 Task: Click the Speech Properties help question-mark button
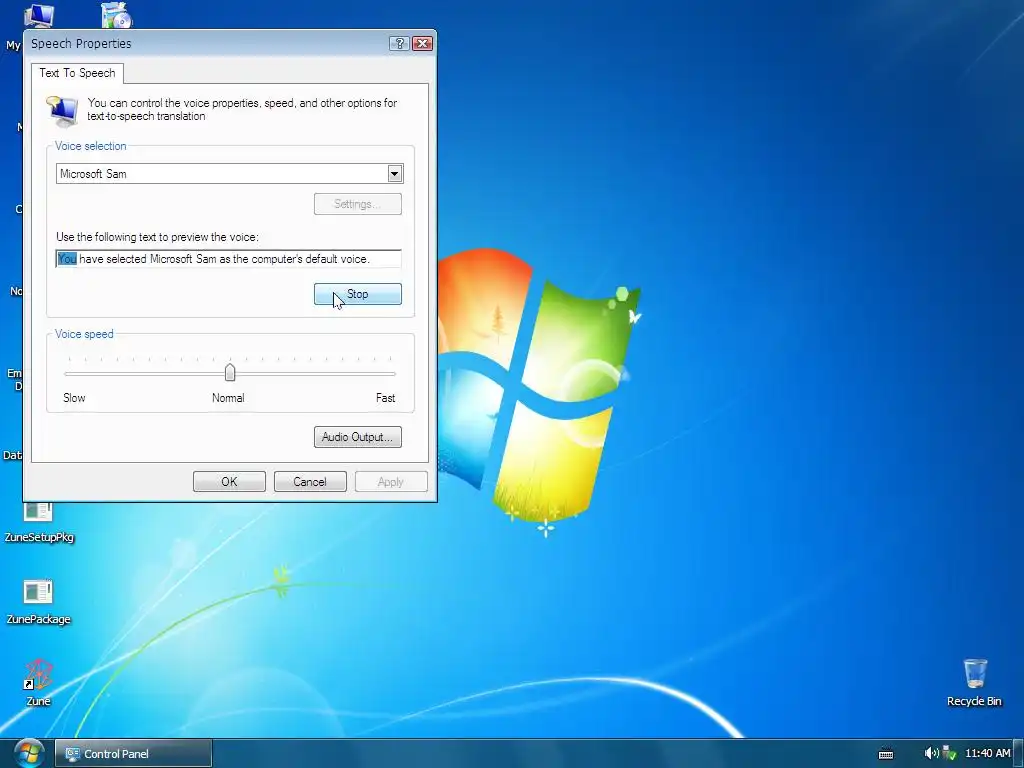coord(399,43)
